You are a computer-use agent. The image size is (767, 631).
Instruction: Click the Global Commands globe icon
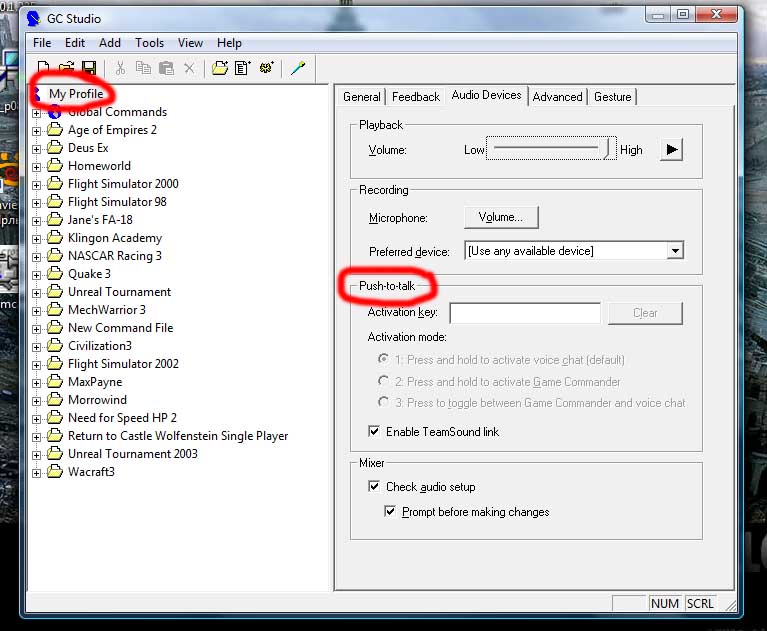tap(55, 112)
